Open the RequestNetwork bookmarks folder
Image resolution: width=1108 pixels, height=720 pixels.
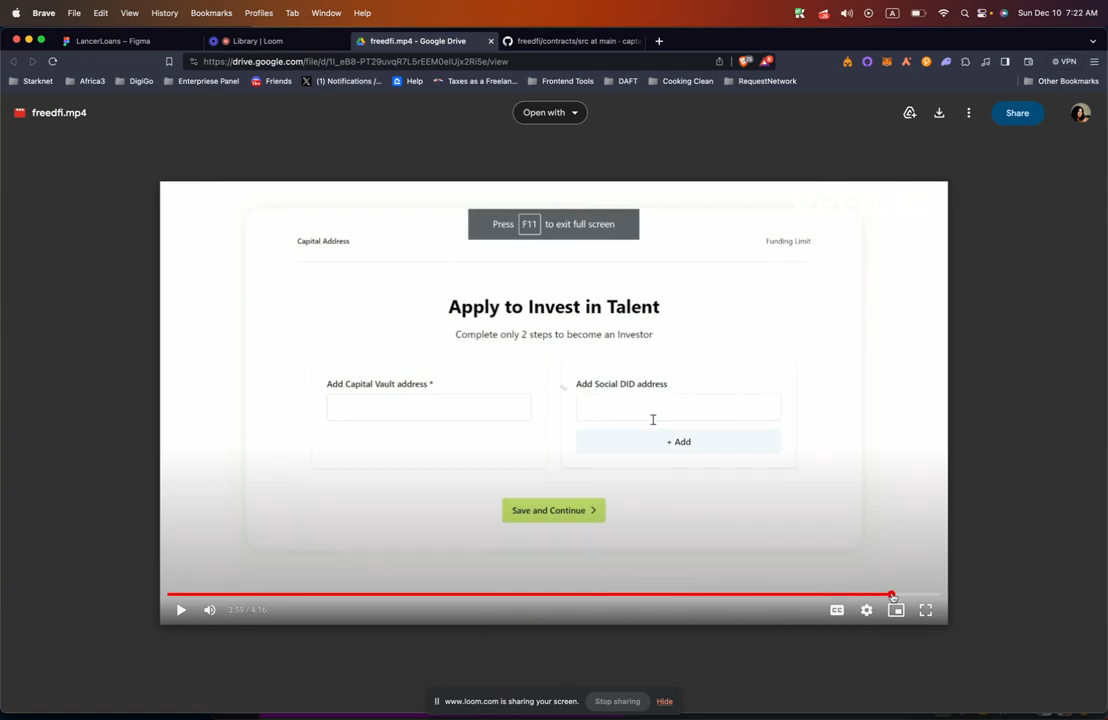(x=760, y=81)
